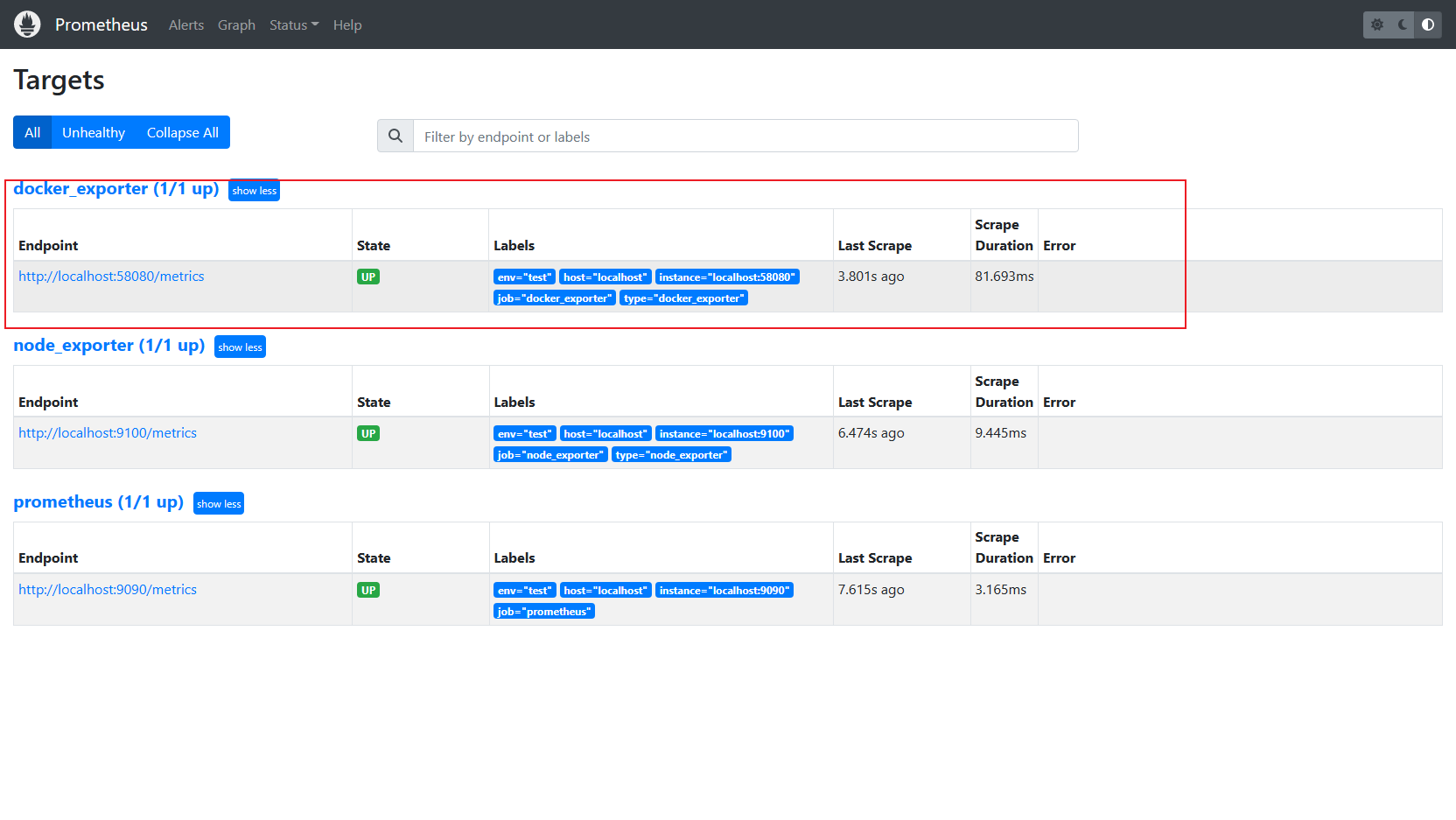The height and width of the screenshot is (820, 1456).
Task: Click 6.474s ago last scrape value
Action: click(871, 433)
